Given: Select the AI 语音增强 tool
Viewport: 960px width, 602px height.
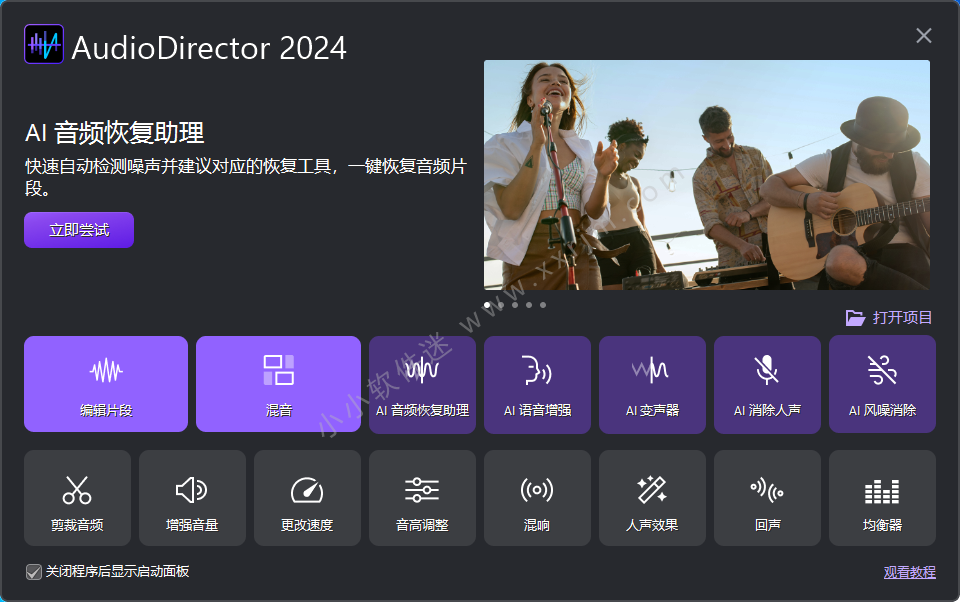Looking at the screenshot, I should coord(537,383).
